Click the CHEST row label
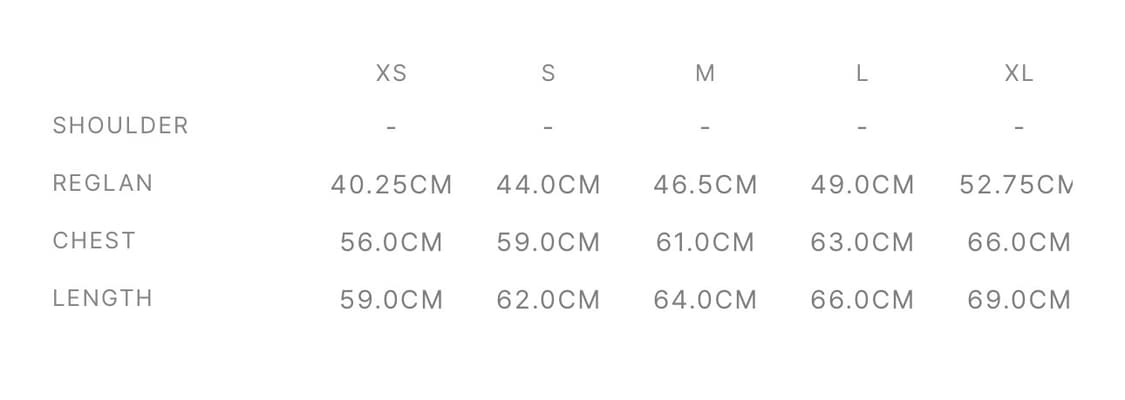 (x=94, y=241)
